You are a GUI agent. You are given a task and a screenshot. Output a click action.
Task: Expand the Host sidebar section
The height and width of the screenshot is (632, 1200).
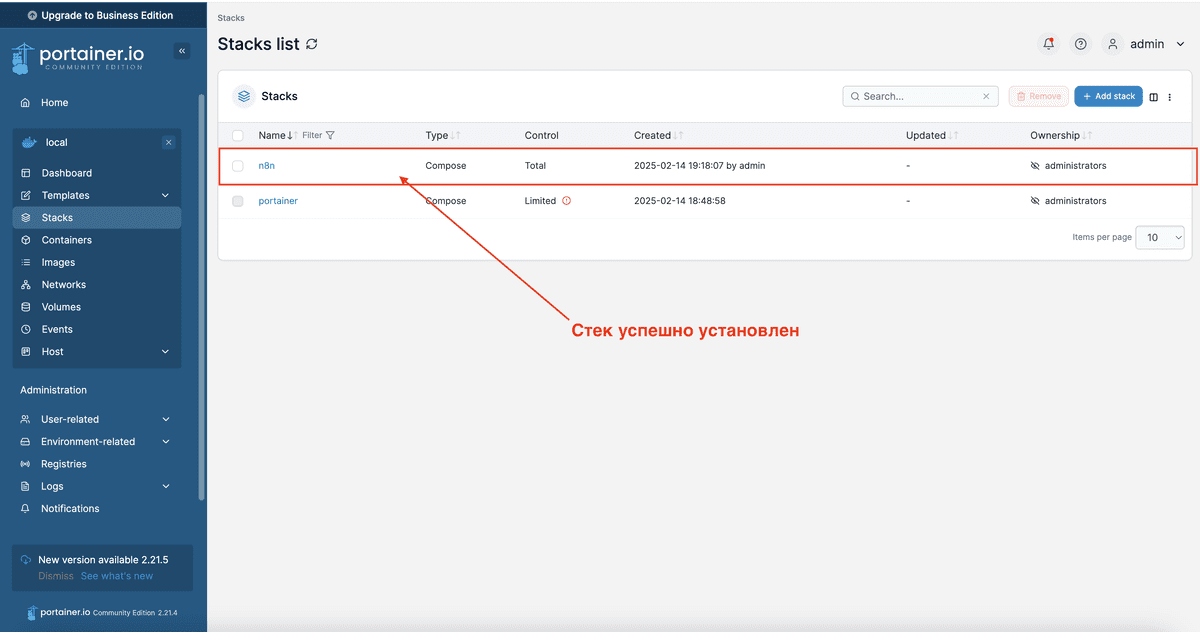52,351
